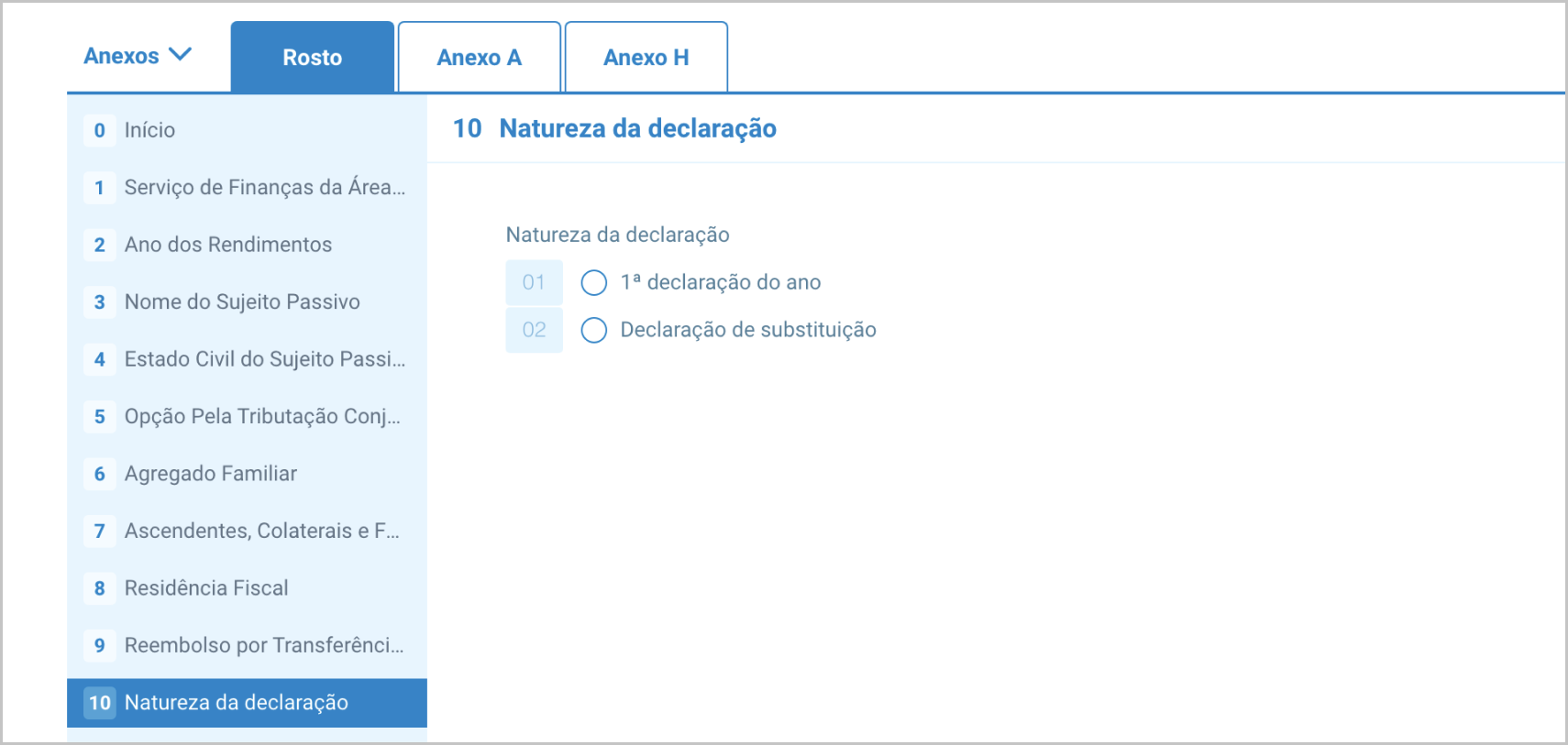Navigate to Agregado Familiar section

click(211, 474)
